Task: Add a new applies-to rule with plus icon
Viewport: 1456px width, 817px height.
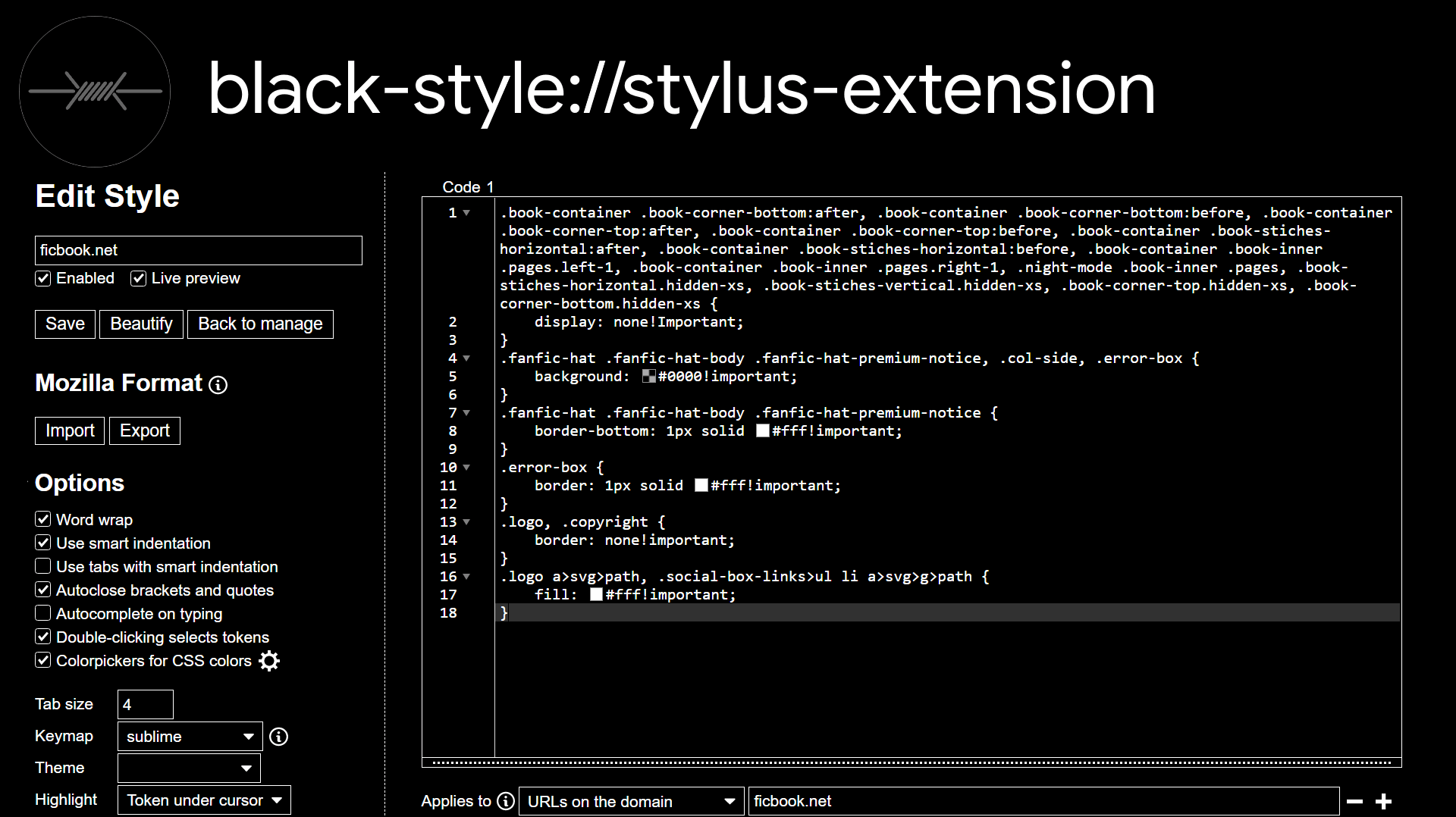Action: (1384, 801)
